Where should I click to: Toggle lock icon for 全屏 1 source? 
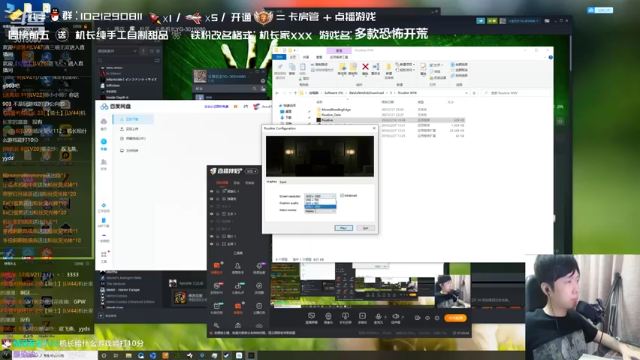tap(218, 244)
